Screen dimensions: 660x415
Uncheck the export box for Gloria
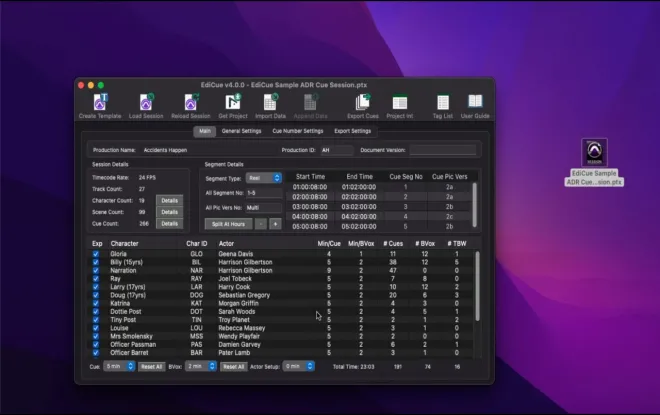(x=96, y=254)
